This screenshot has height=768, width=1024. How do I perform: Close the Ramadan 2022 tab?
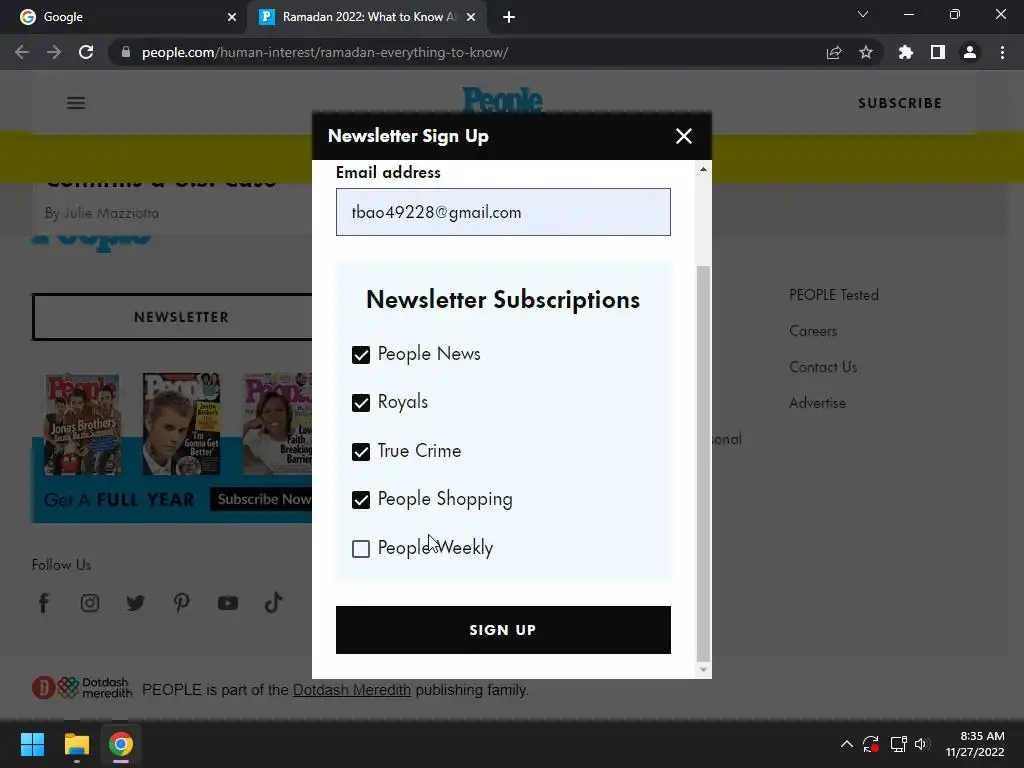[471, 17]
